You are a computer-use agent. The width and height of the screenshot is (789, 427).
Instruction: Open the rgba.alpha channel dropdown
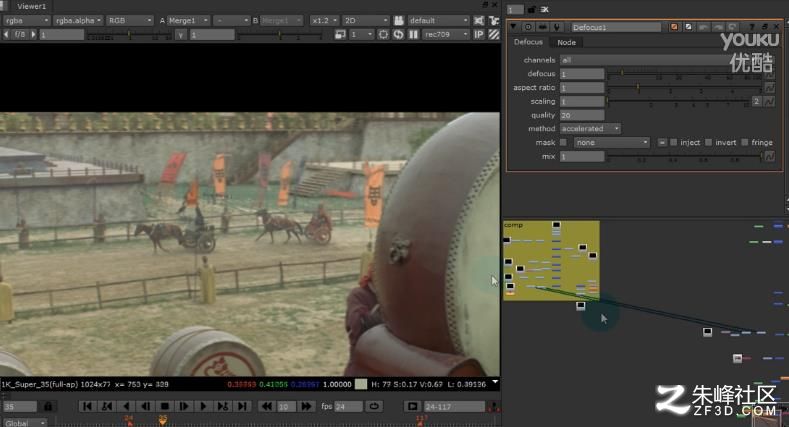point(78,21)
